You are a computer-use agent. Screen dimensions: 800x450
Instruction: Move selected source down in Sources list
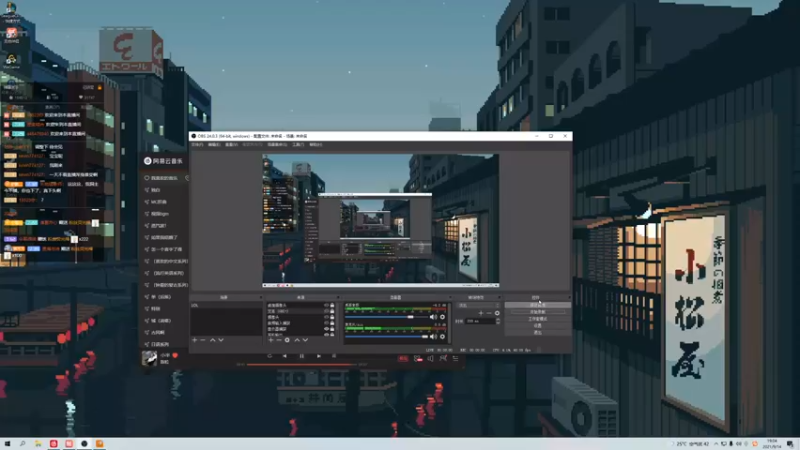click(x=305, y=340)
